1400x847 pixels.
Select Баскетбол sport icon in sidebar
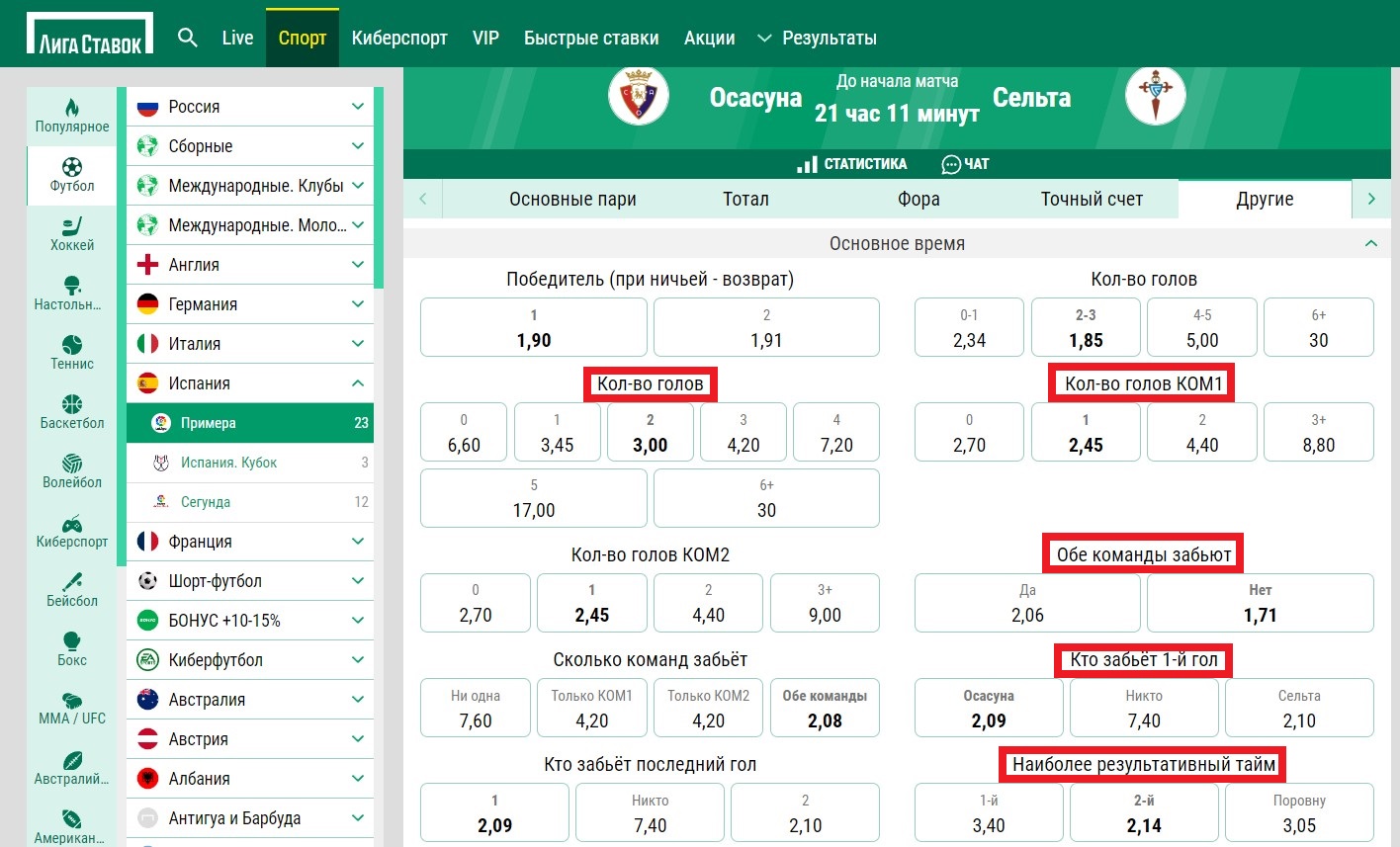[72, 403]
